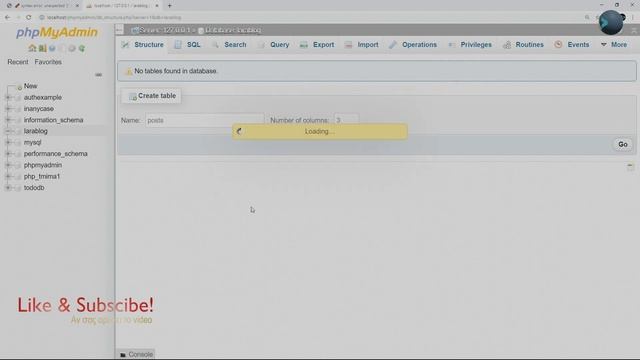The image size is (640, 360).
Task: Open navigation panel settings gear icon
Action: 72,48
